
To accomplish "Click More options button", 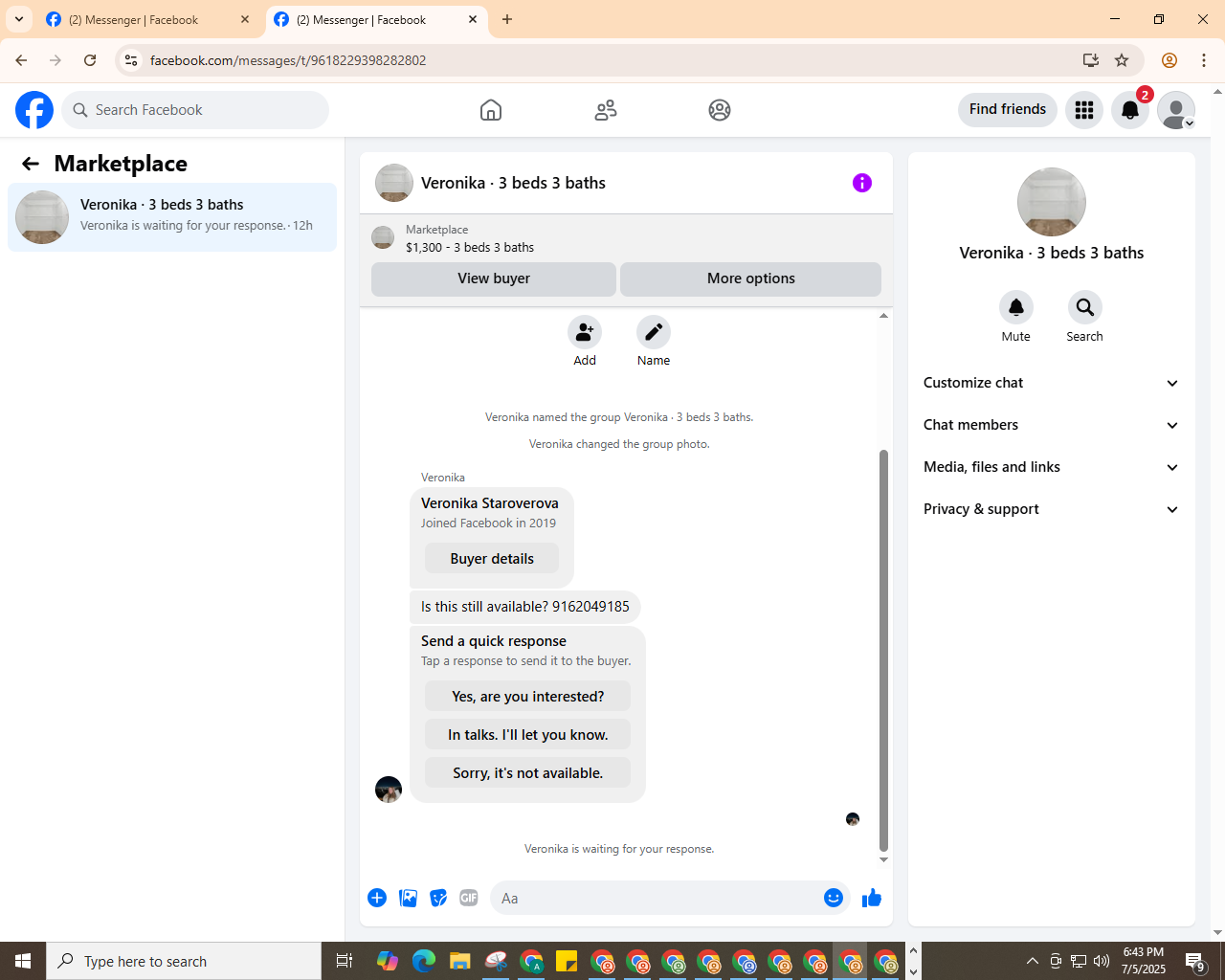I will 751,278.
